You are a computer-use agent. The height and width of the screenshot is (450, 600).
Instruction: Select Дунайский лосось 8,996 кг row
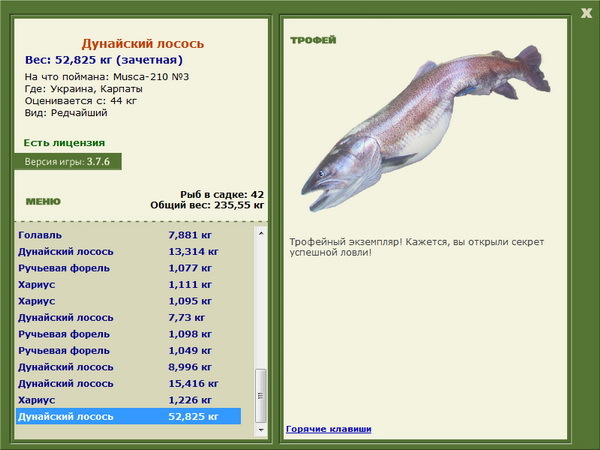129,367
